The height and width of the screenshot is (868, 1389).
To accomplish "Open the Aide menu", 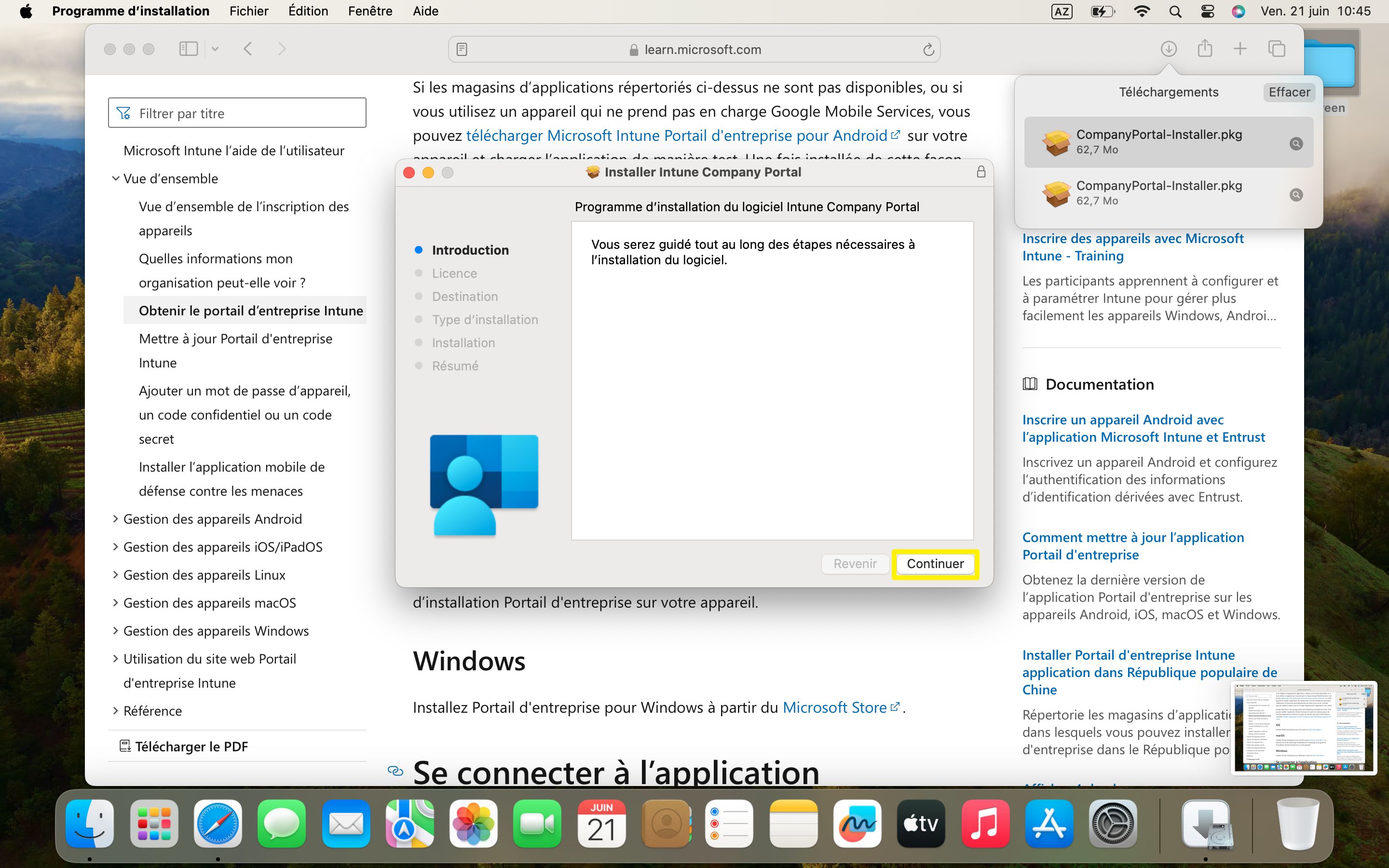I will pos(425,11).
